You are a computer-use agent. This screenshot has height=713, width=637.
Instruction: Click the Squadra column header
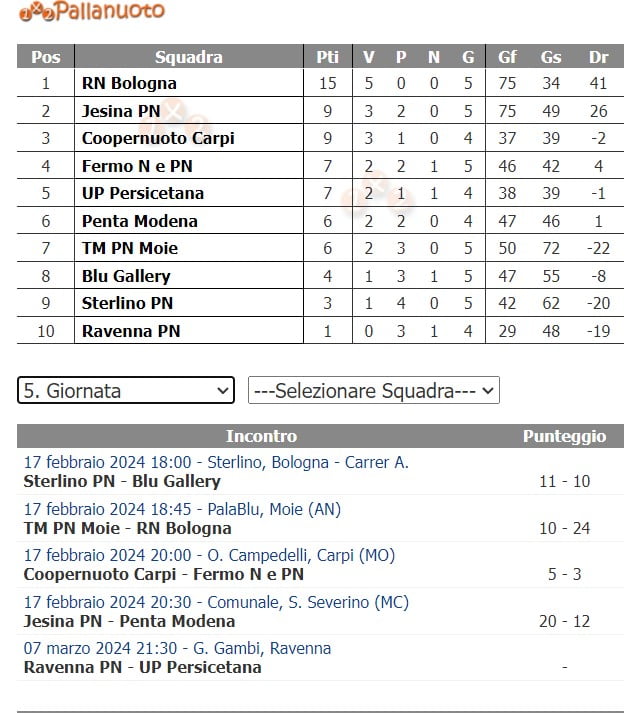tap(189, 57)
